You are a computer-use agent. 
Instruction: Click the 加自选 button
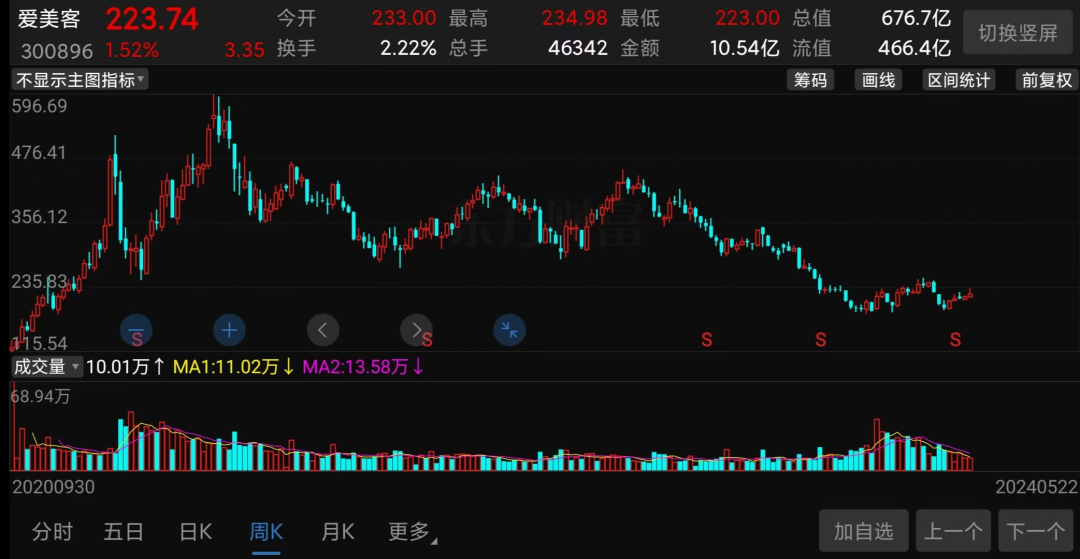[864, 531]
